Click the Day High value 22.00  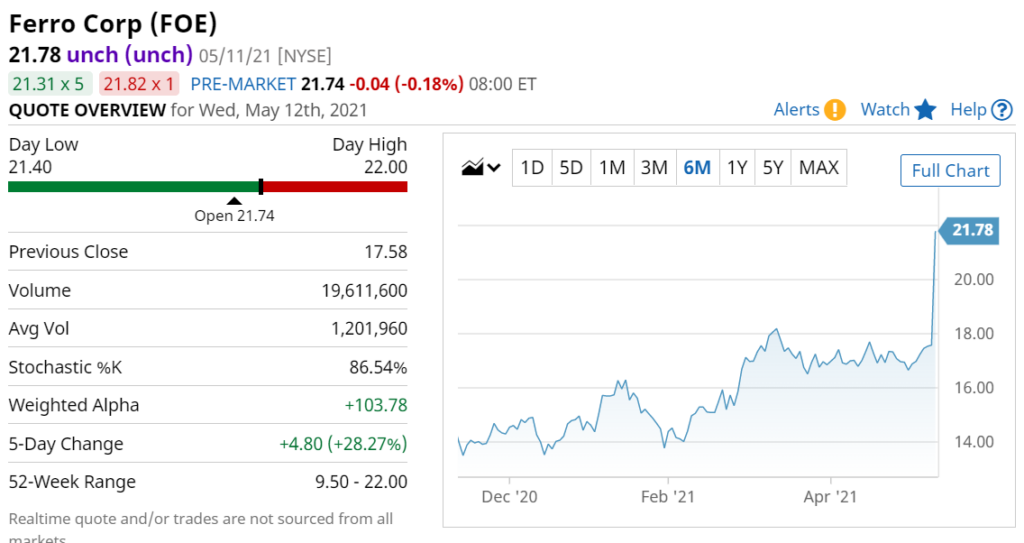coord(385,167)
